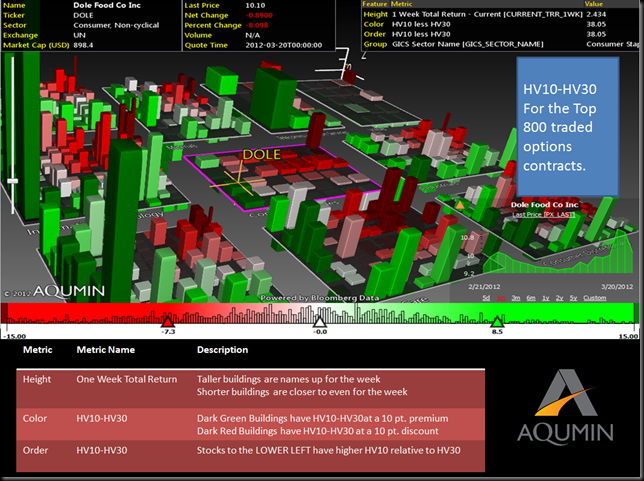This screenshot has width=644, height=481.
Task: Click the Metric Name column header
Action: [106, 350]
